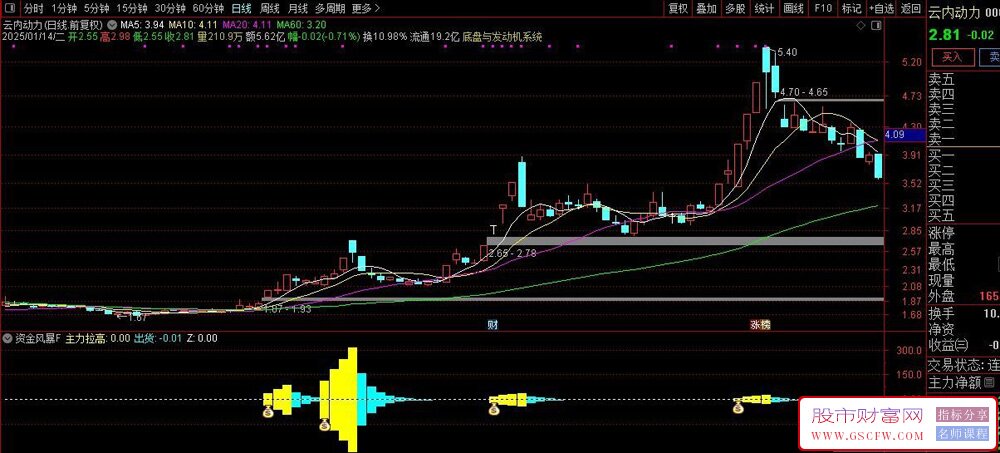The width and height of the screenshot is (1000, 453).
Task: Open the 资金风暴F indicator dropdown arrow
Action: (6, 339)
